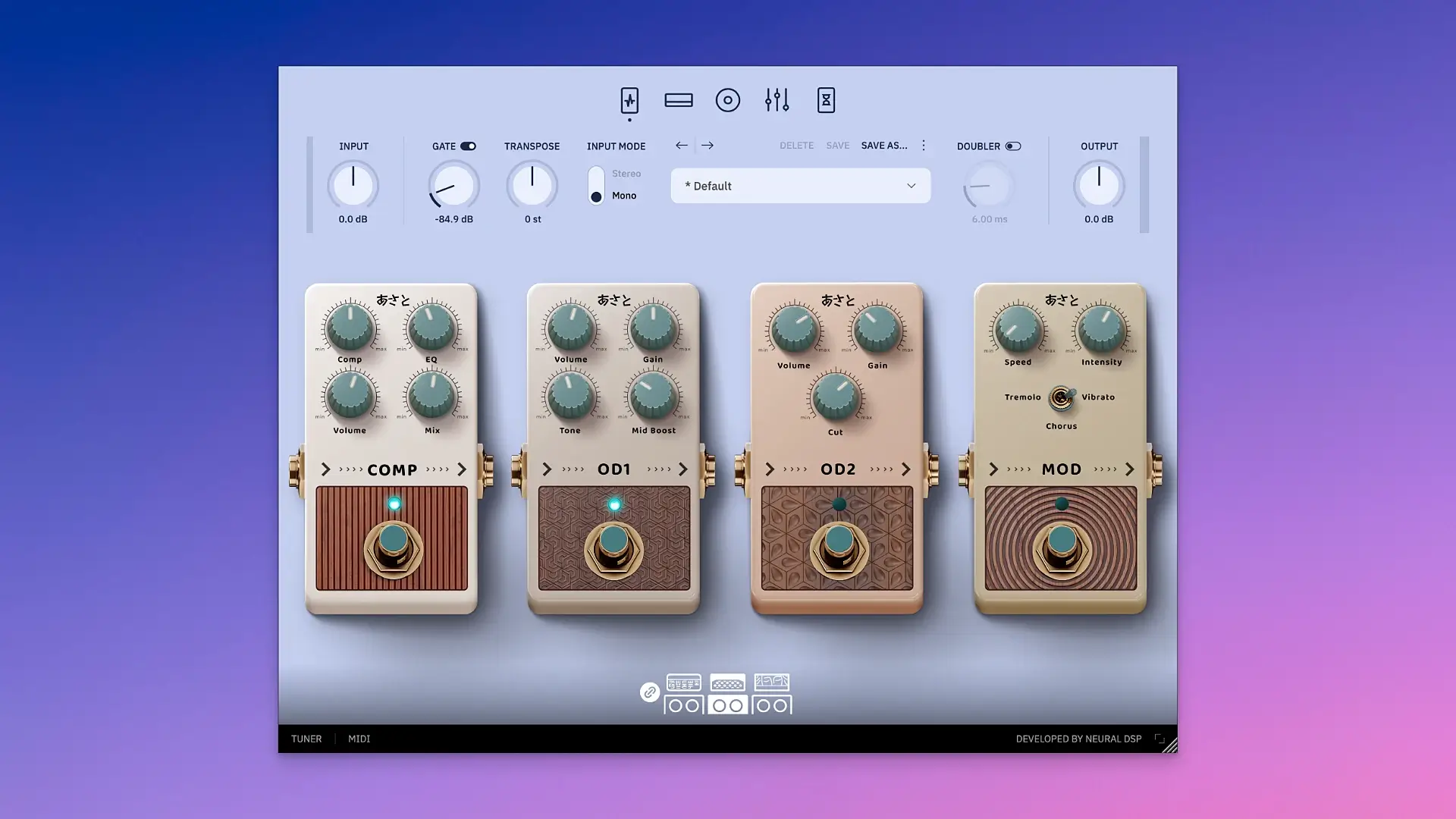Click Developed by Neural DSP link
This screenshot has height=819, width=1456.
1078,739
